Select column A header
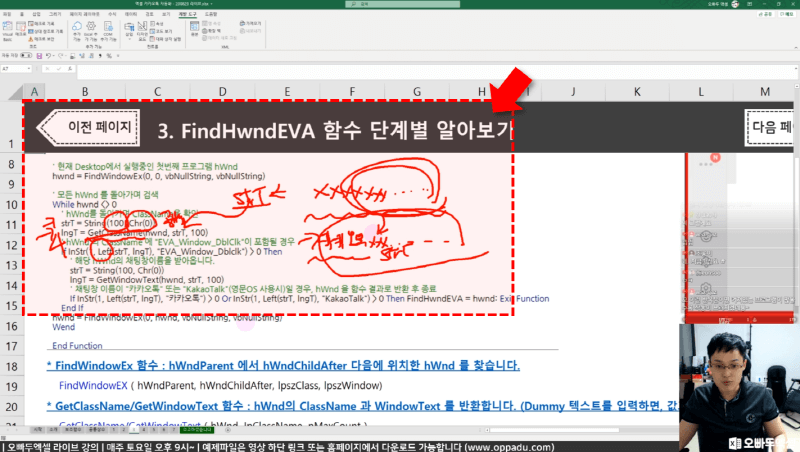Image resolution: width=800 pixels, height=452 pixels. click(x=34, y=92)
